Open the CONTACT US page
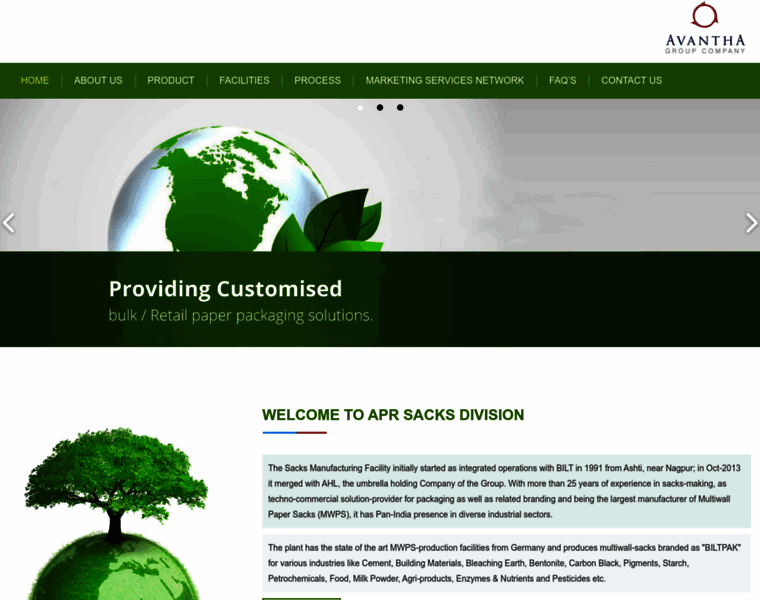The height and width of the screenshot is (600, 760). point(632,80)
